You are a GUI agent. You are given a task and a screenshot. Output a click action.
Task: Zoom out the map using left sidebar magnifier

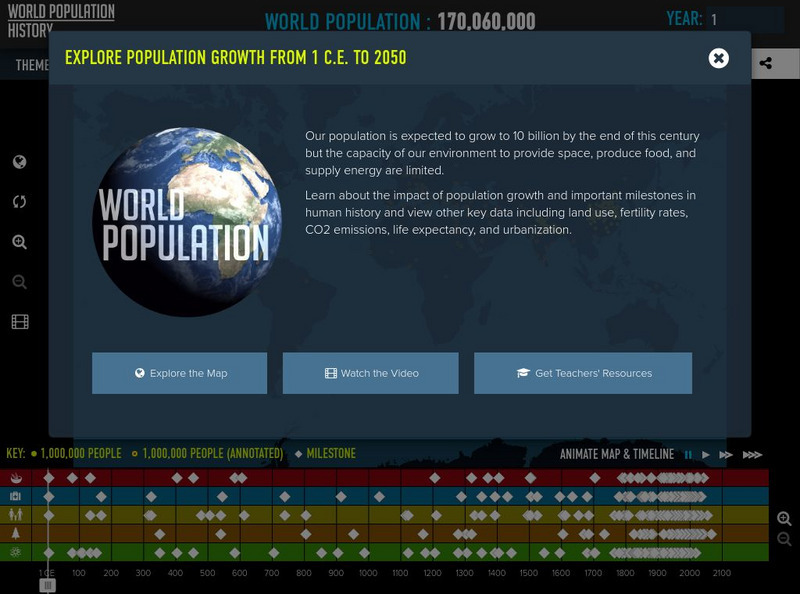tap(19, 282)
